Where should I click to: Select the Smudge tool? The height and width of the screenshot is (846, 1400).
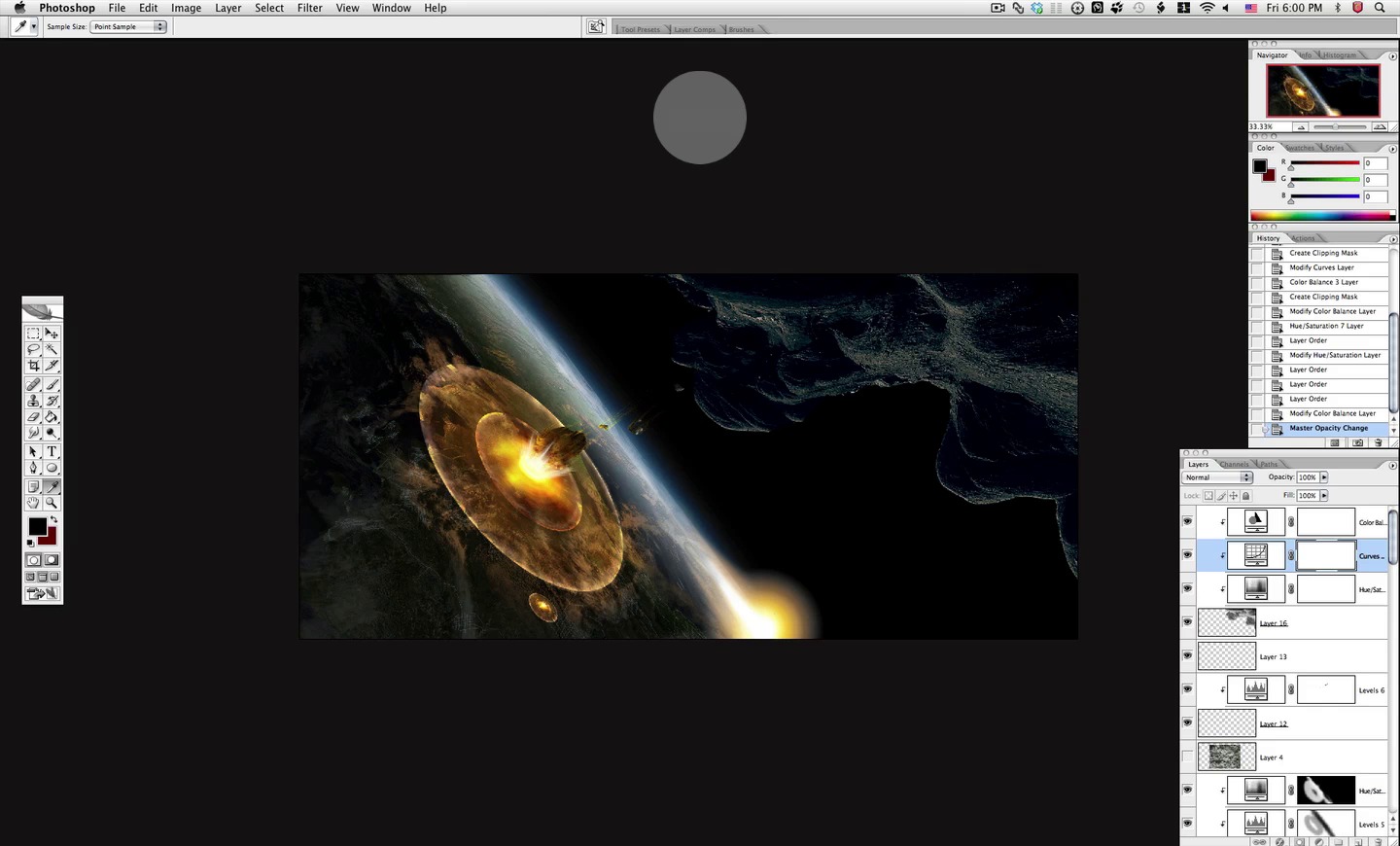[x=33, y=432]
